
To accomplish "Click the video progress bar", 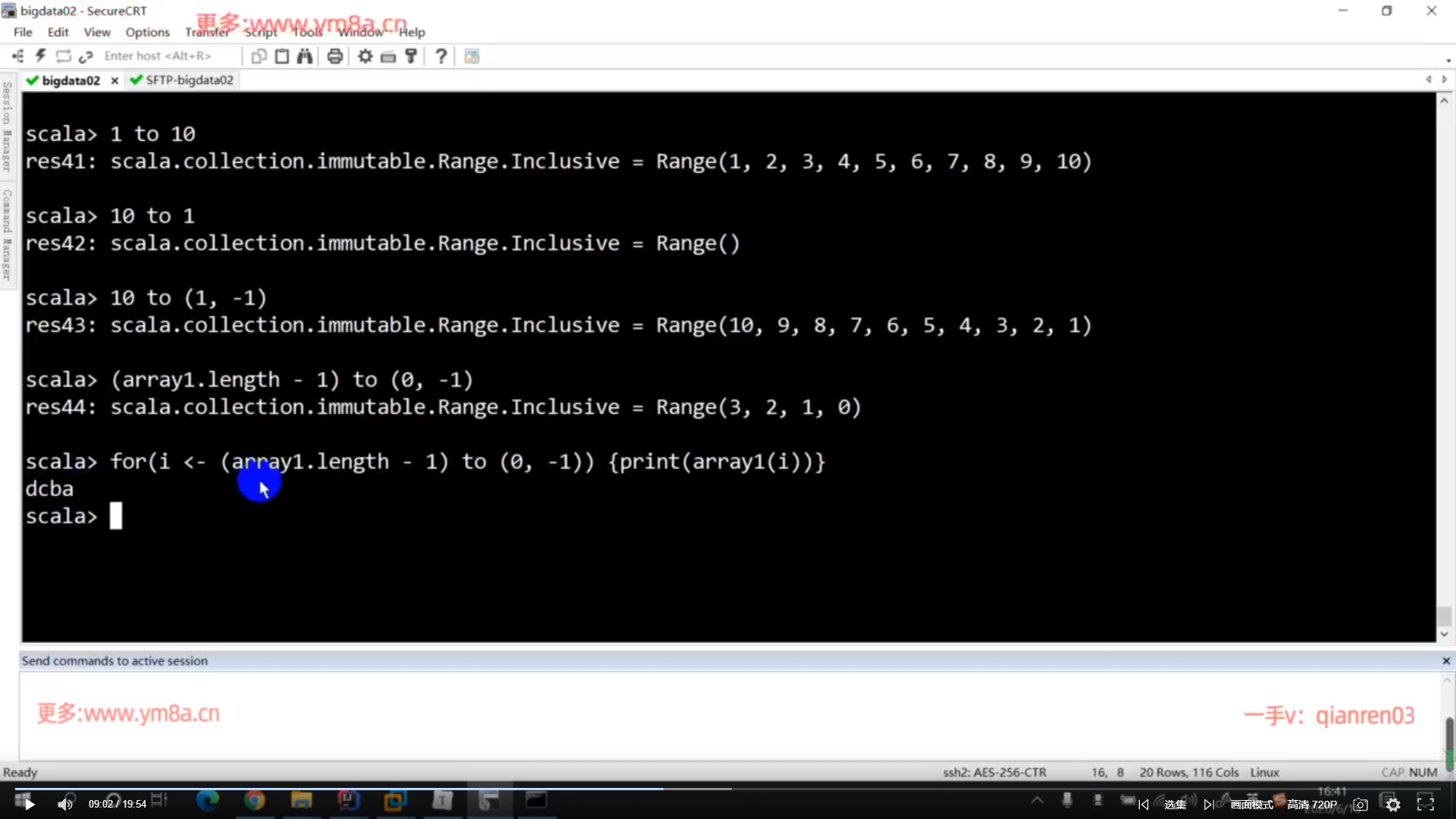I will tap(728, 789).
